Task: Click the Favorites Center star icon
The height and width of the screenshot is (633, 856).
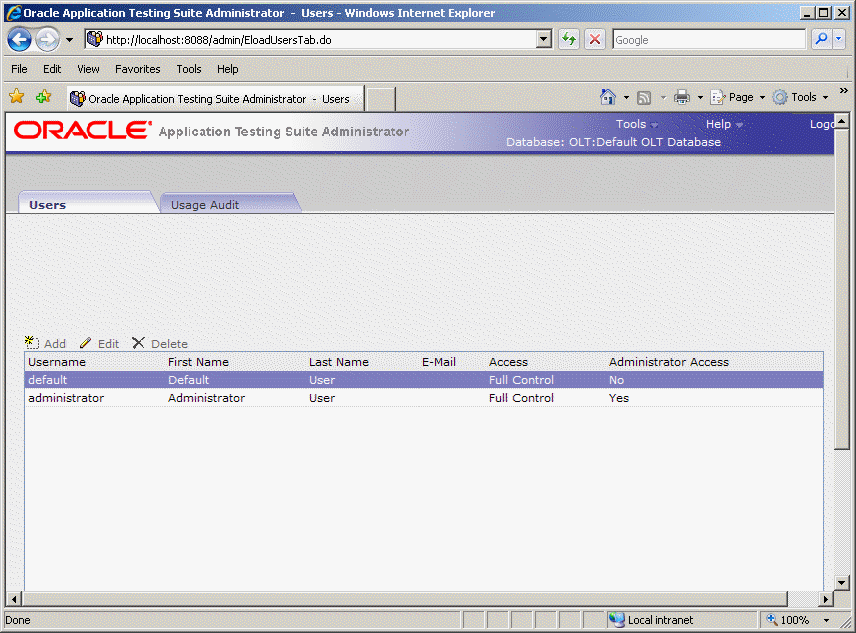Action: (17, 97)
